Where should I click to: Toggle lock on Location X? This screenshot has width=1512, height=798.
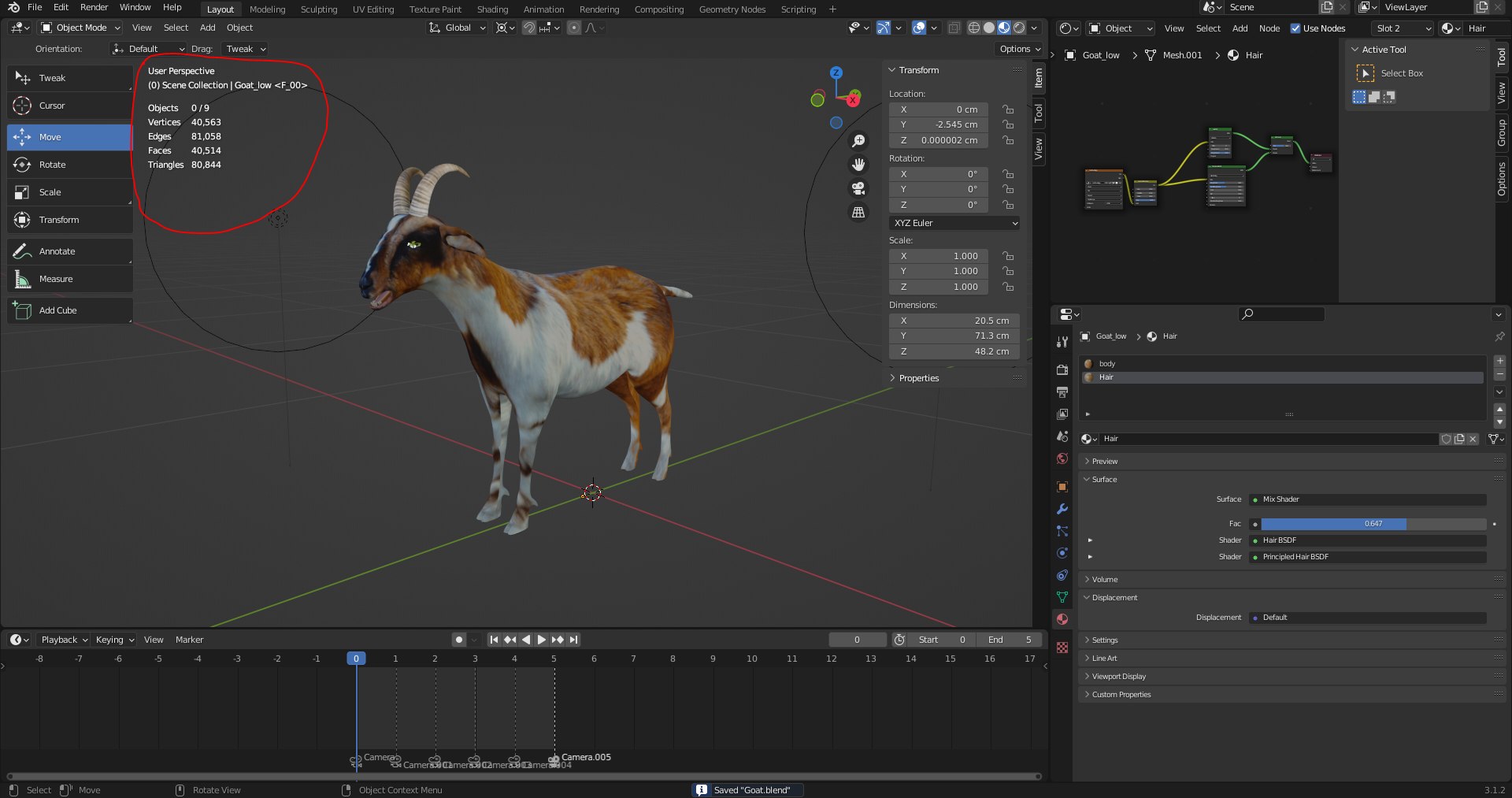[1008, 109]
